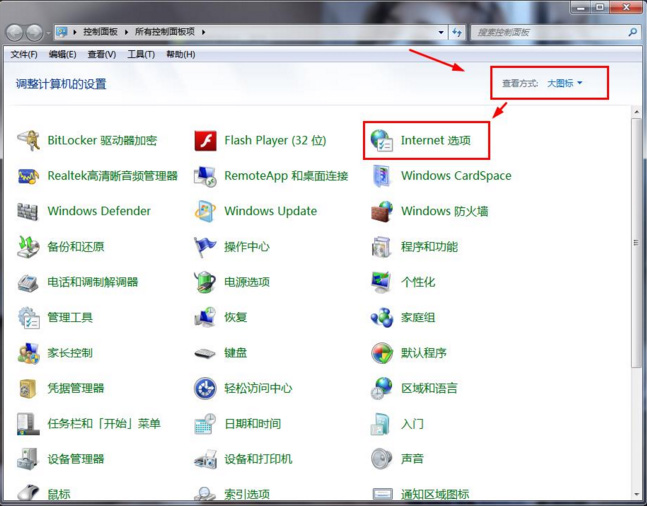Click the scrollbar up arrow
Image resolution: width=647 pixels, height=507 pixels.
(x=636, y=111)
